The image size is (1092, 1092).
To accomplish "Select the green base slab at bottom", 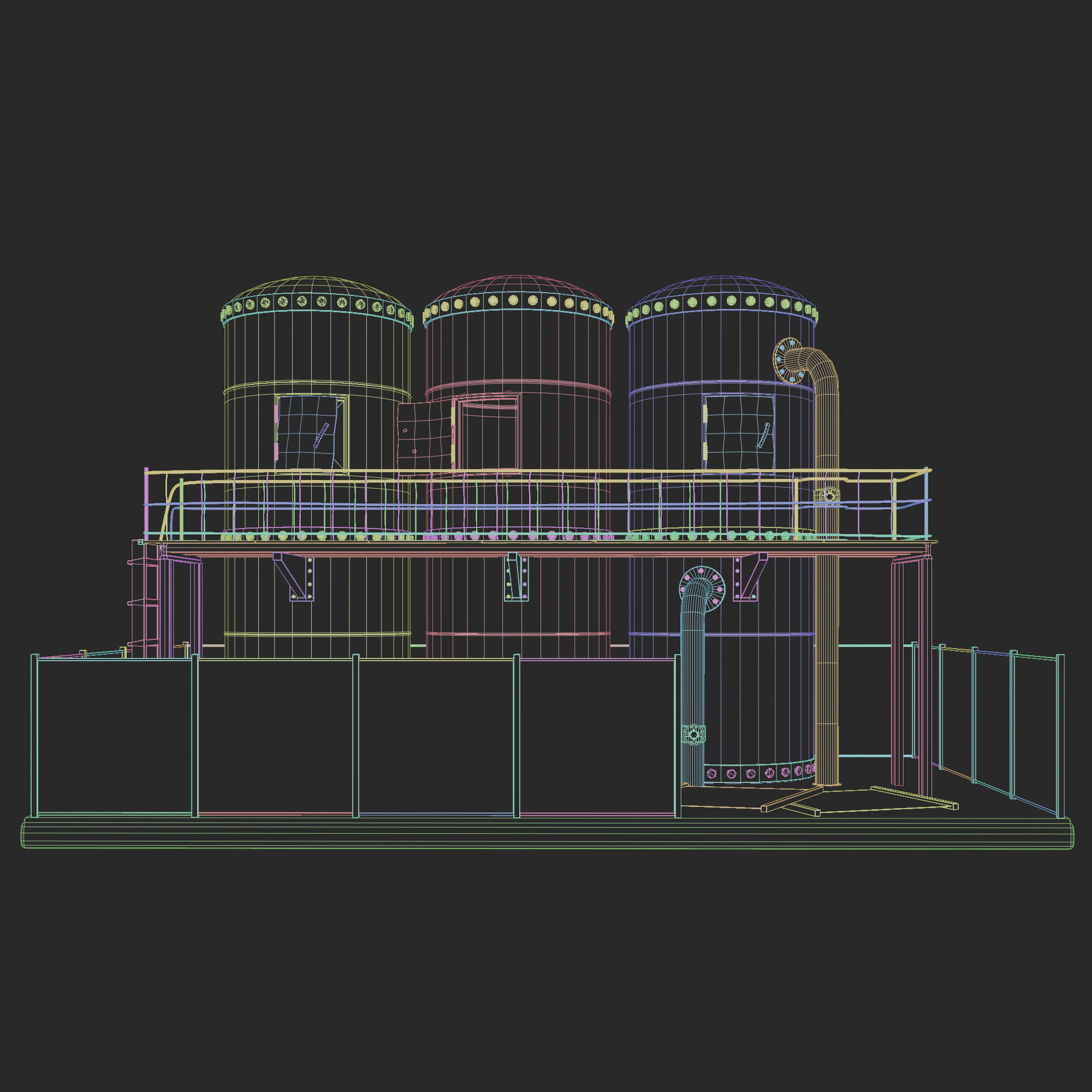I will click(547, 833).
